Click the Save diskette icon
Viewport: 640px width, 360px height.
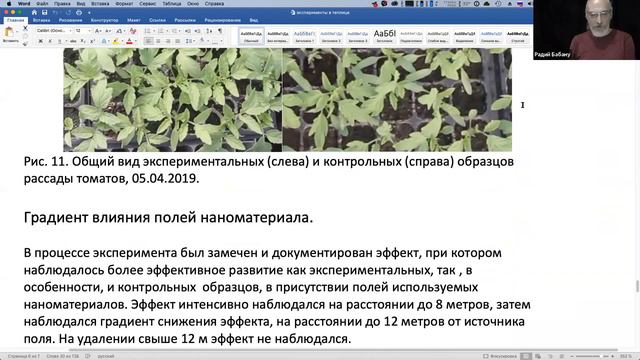point(44,13)
